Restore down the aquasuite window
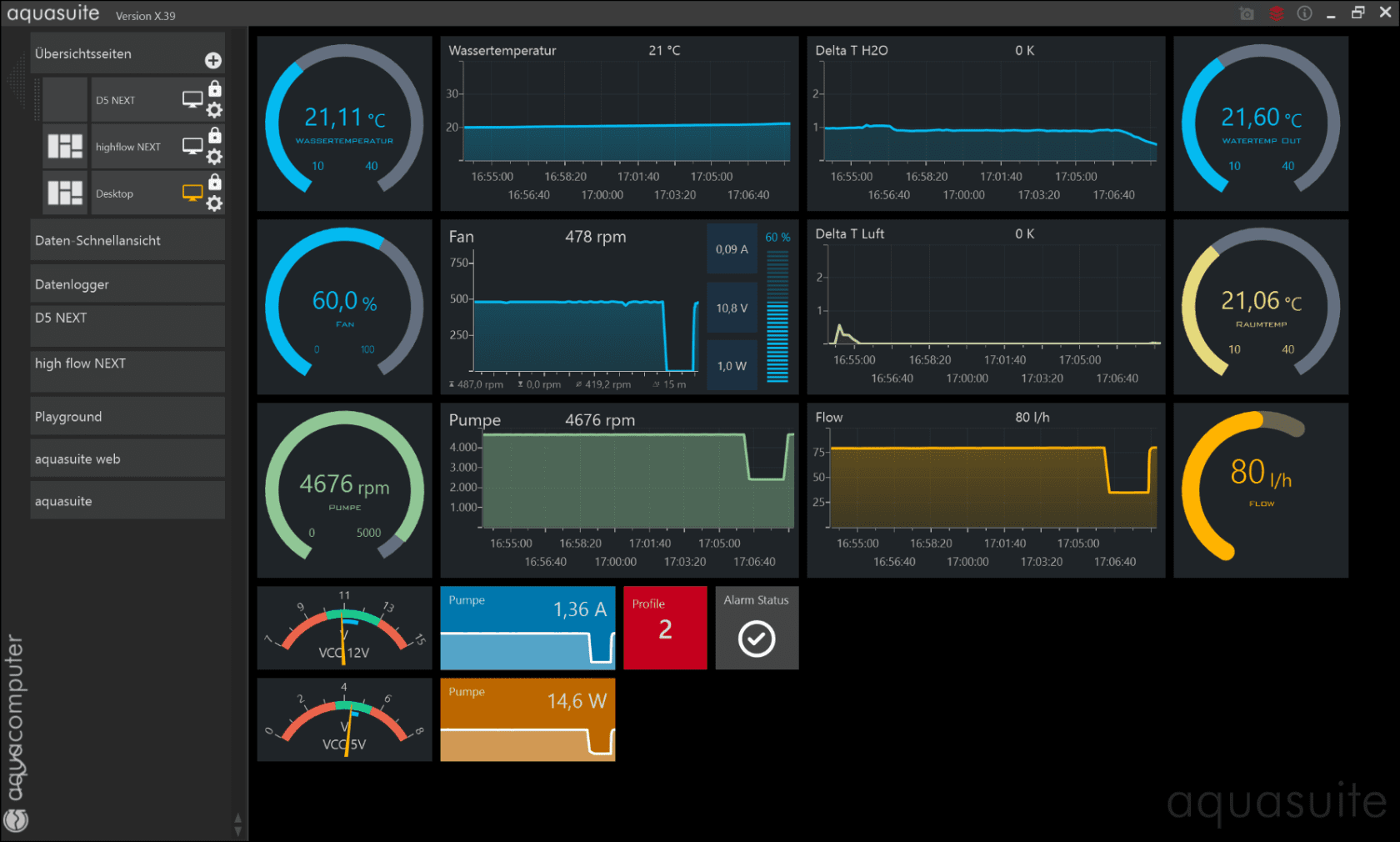Screen dimensions: 1400x842 click(x=1358, y=13)
